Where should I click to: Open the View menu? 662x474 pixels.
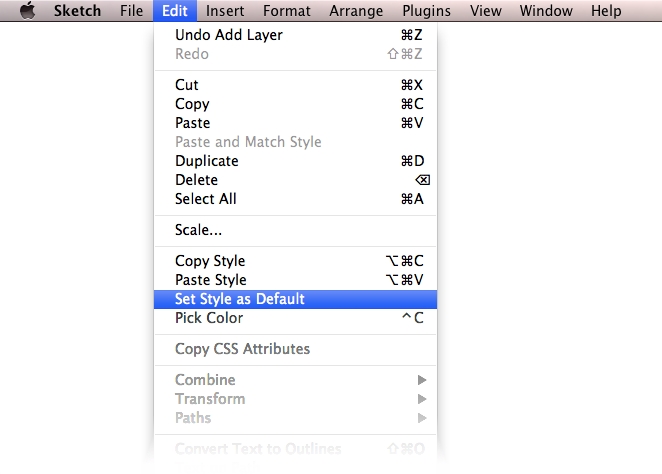tap(485, 11)
